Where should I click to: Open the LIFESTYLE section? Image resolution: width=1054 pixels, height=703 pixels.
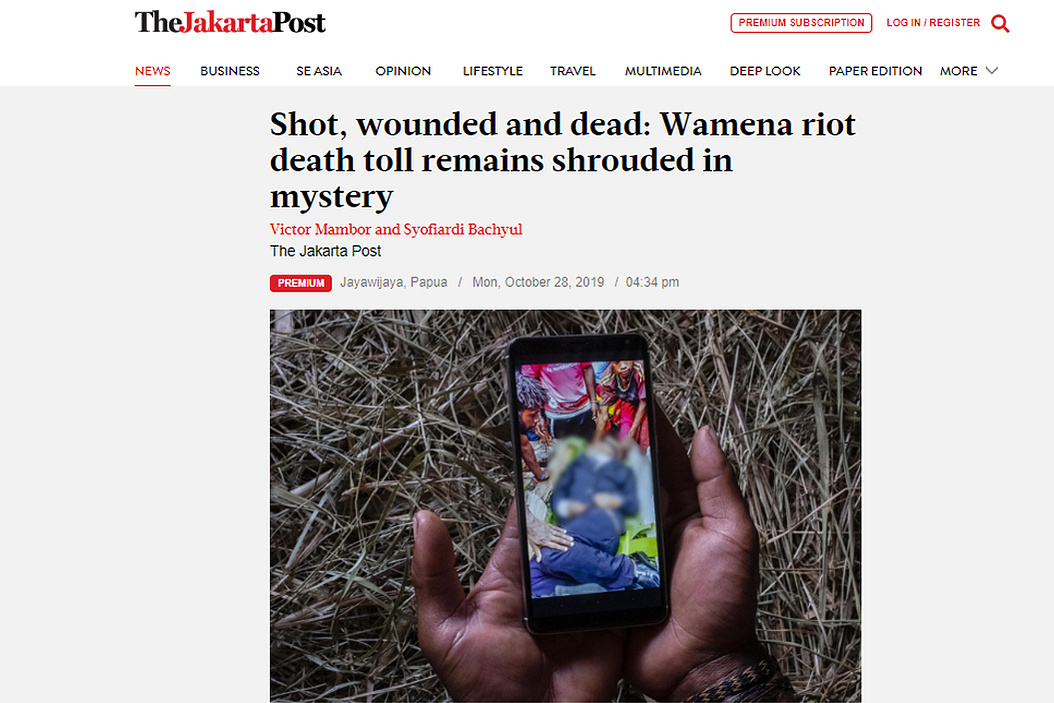pyautogui.click(x=493, y=71)
